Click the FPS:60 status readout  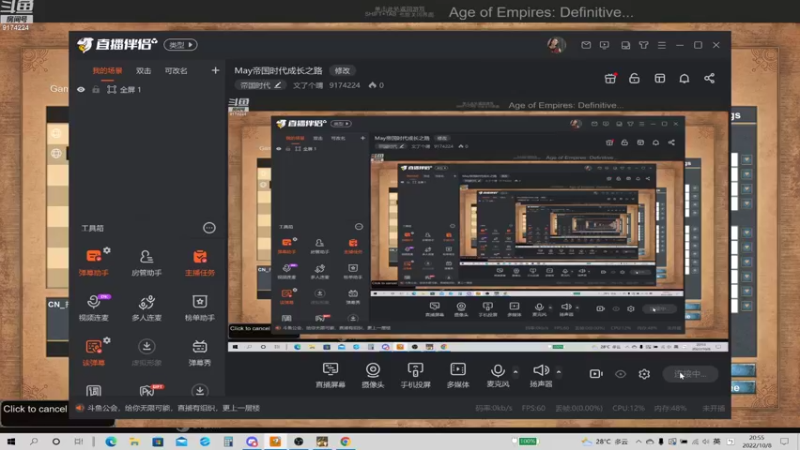(x=533, y=408)
